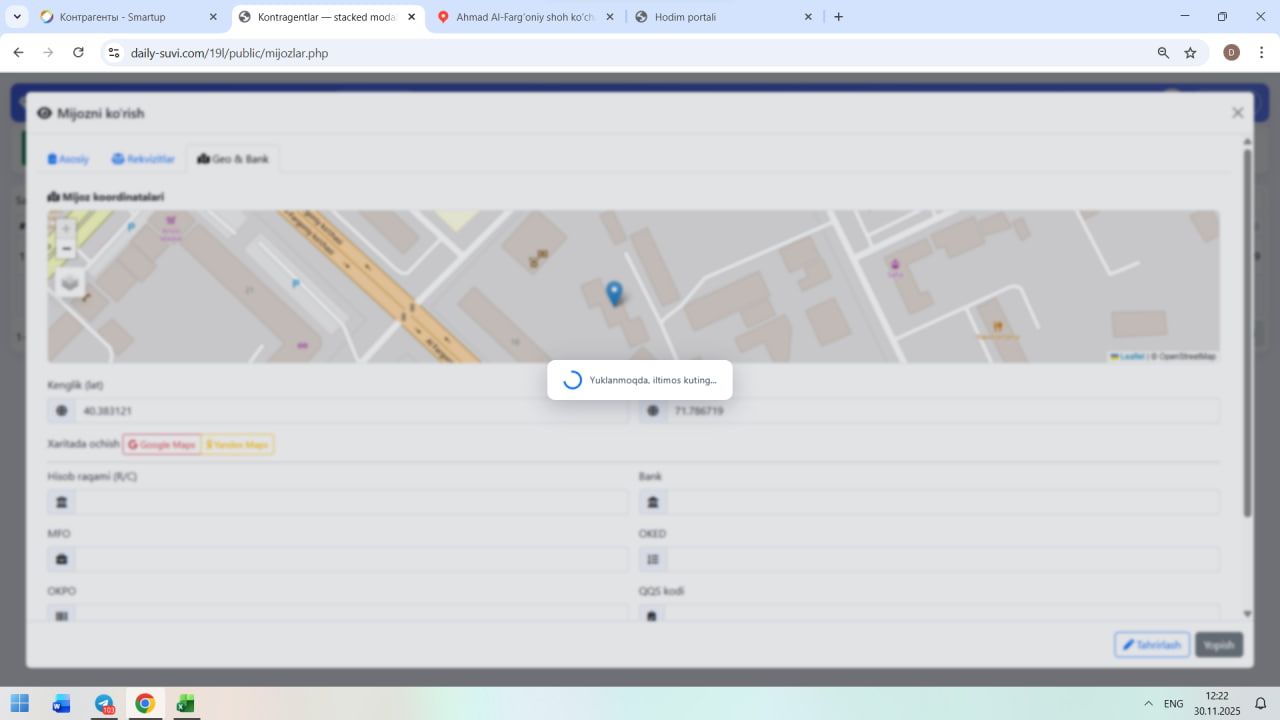Focus the MFO input field
This screenshot has height=720, width=1280.
click(352, 559)
